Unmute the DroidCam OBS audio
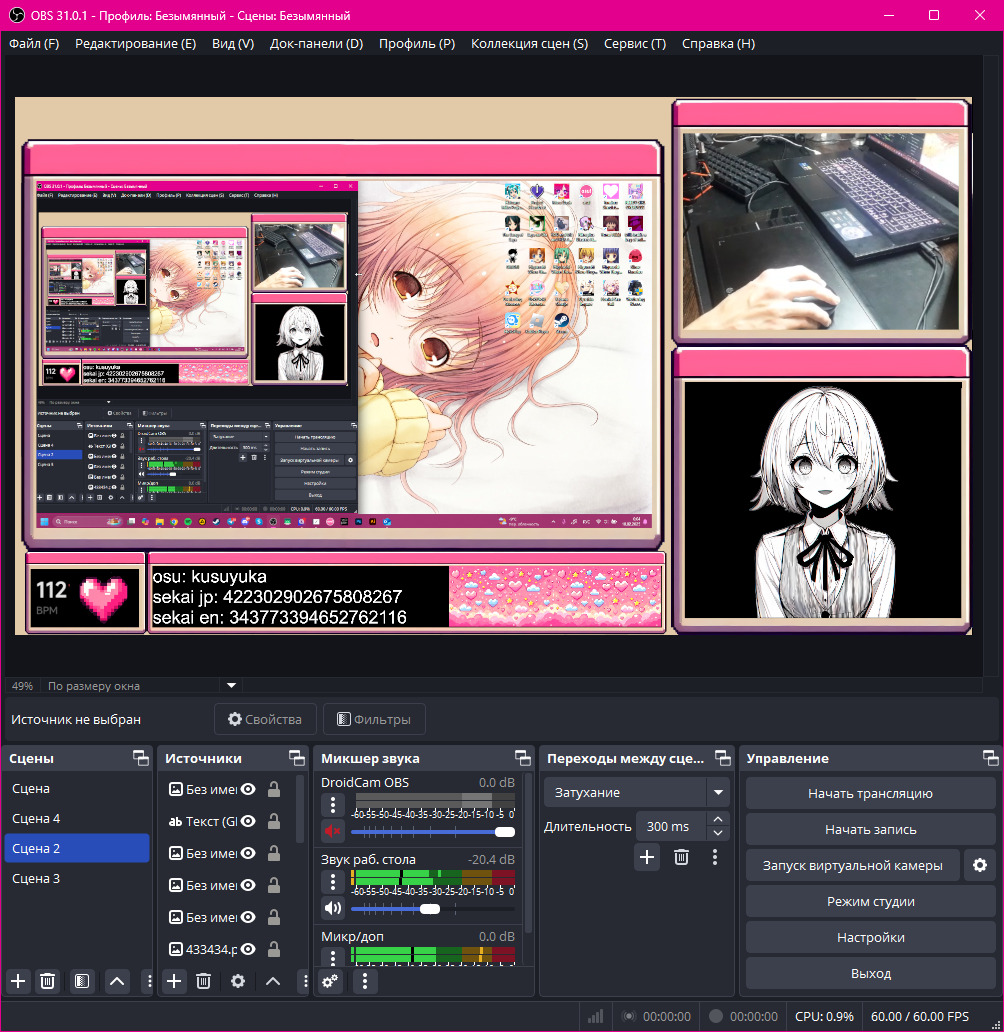Viewport: 1004px width, 1032px height. [333, 831]
